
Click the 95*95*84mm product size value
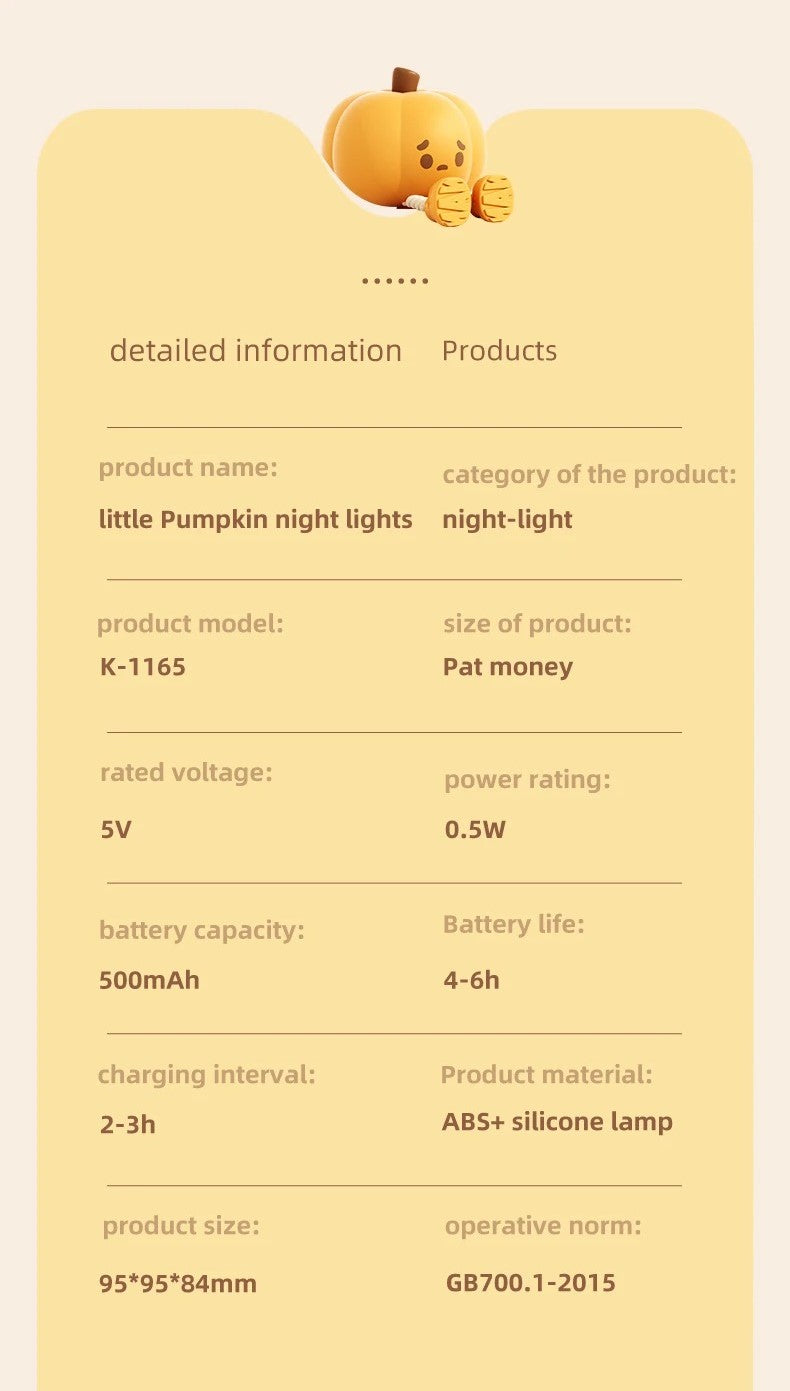point(178,1283)
